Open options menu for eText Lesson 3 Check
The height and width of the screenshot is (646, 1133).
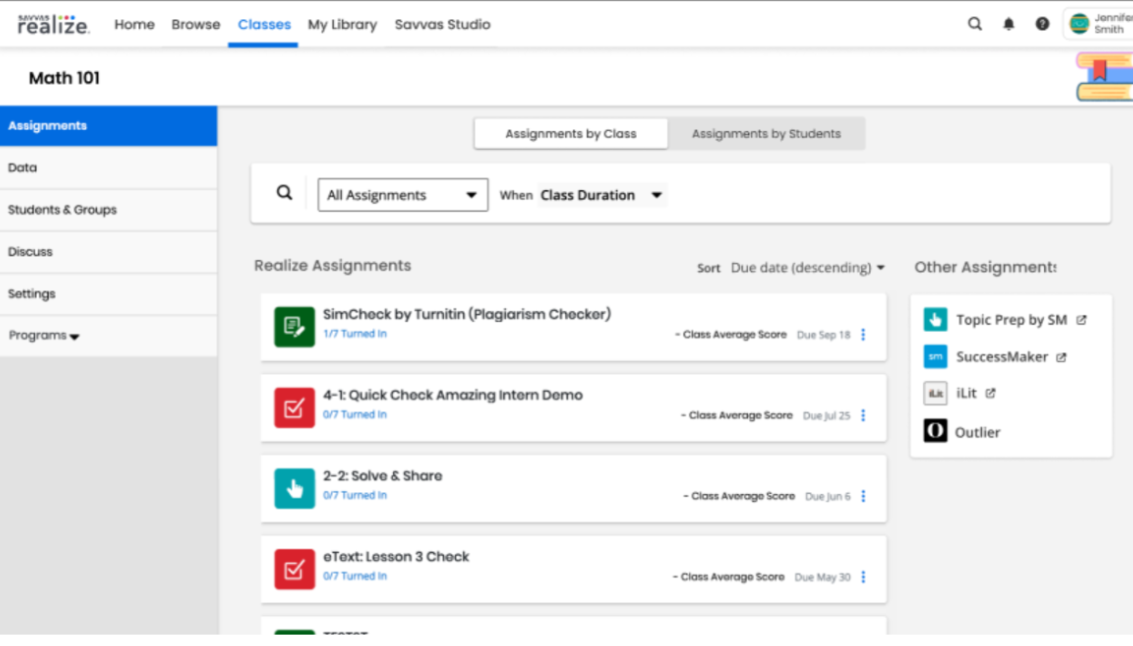pyautogui.click(x=863, y=577)
